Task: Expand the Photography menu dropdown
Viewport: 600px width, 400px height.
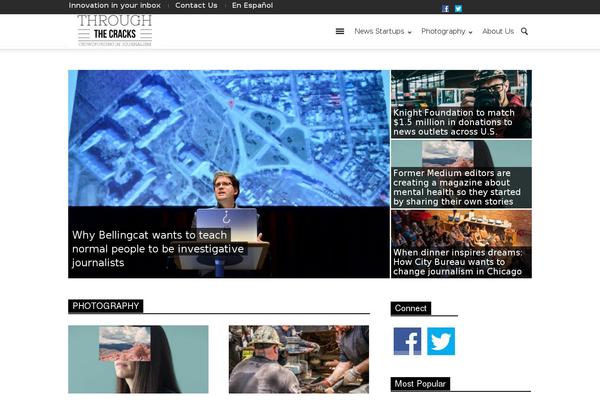Action: pos(447,31)
